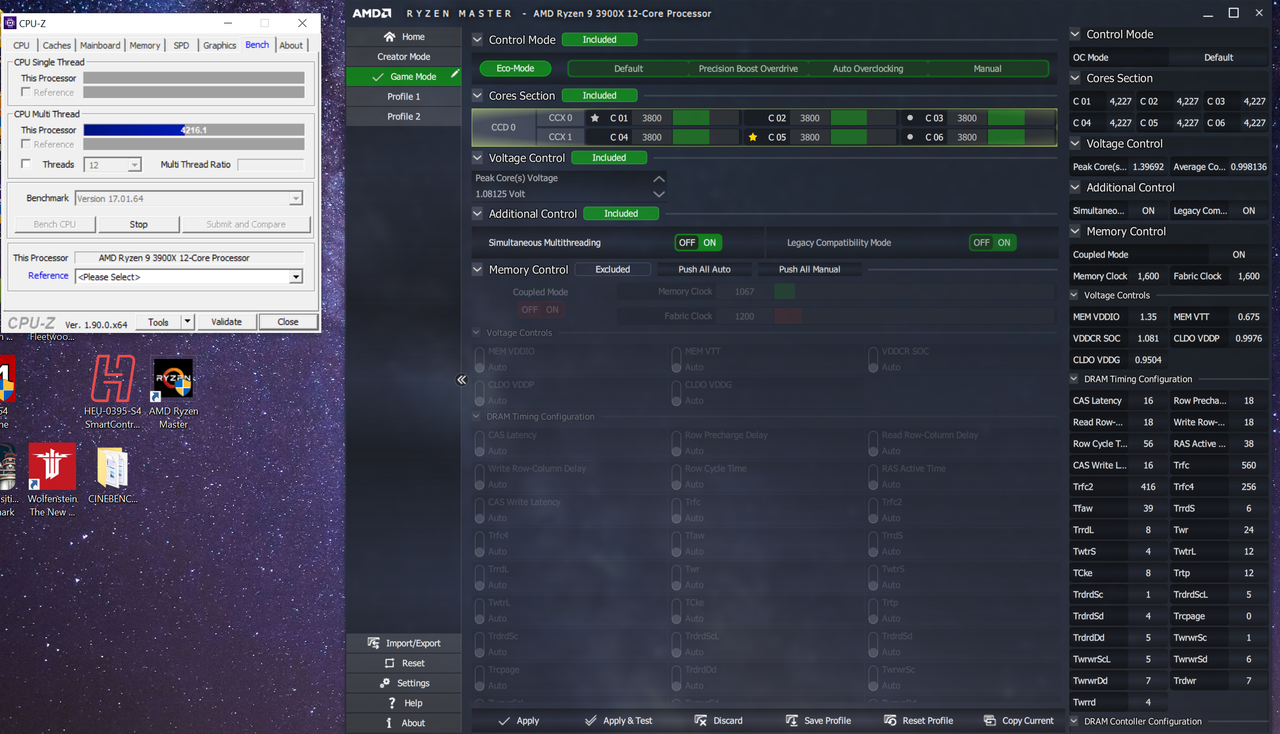Click Apply & Test

tap(618, 720)
